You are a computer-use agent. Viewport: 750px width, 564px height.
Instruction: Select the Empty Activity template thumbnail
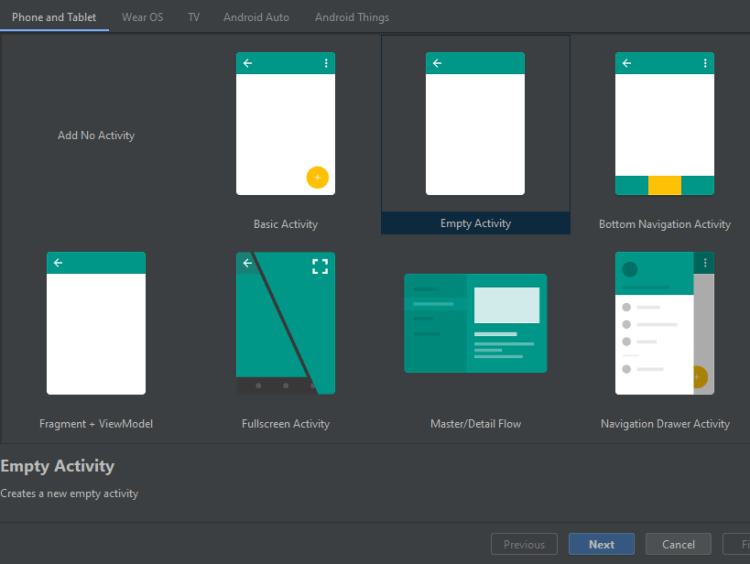475,124
